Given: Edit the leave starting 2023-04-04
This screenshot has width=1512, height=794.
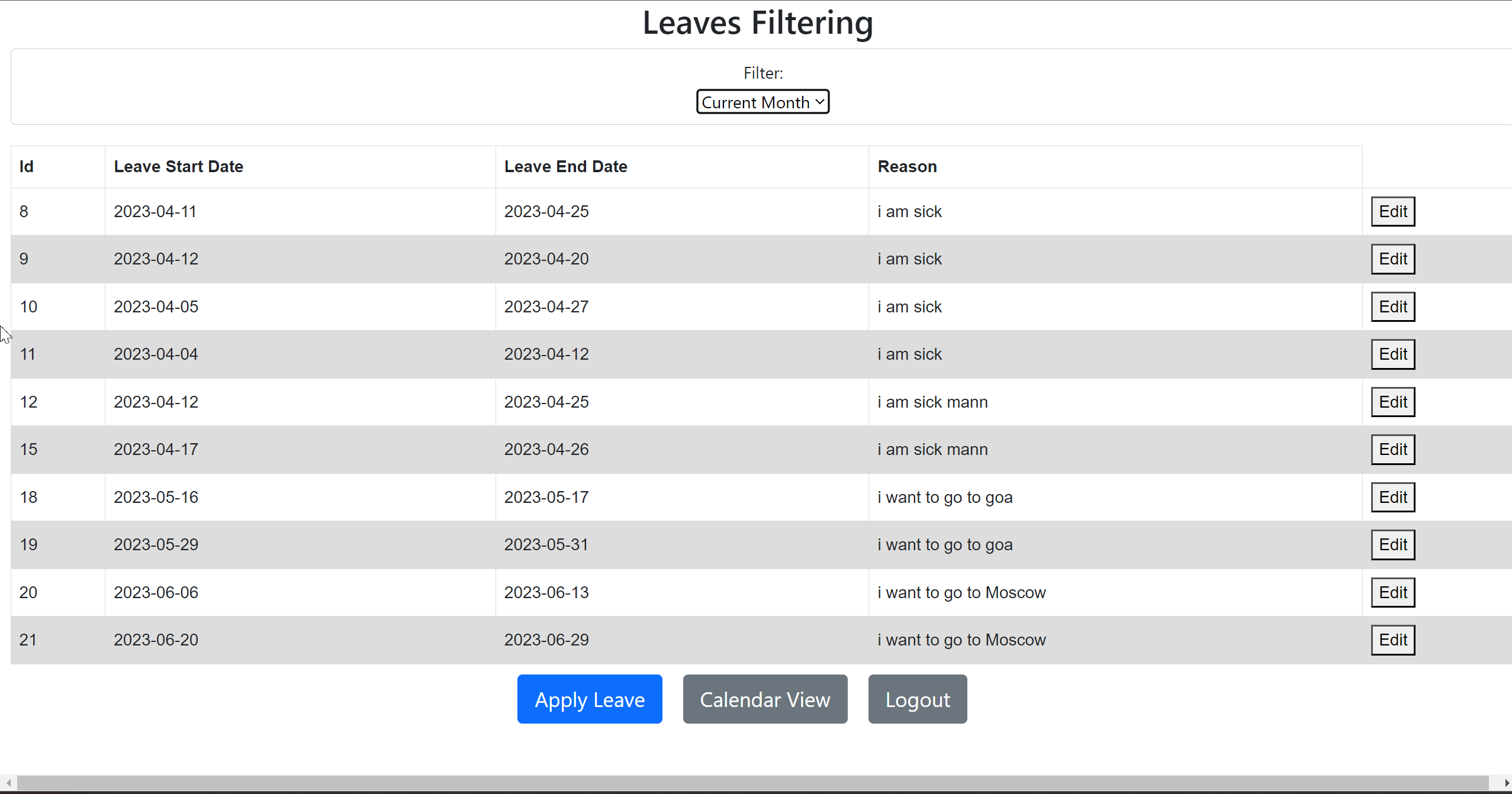Looking at the screenshot, I should click(1392, 354).
